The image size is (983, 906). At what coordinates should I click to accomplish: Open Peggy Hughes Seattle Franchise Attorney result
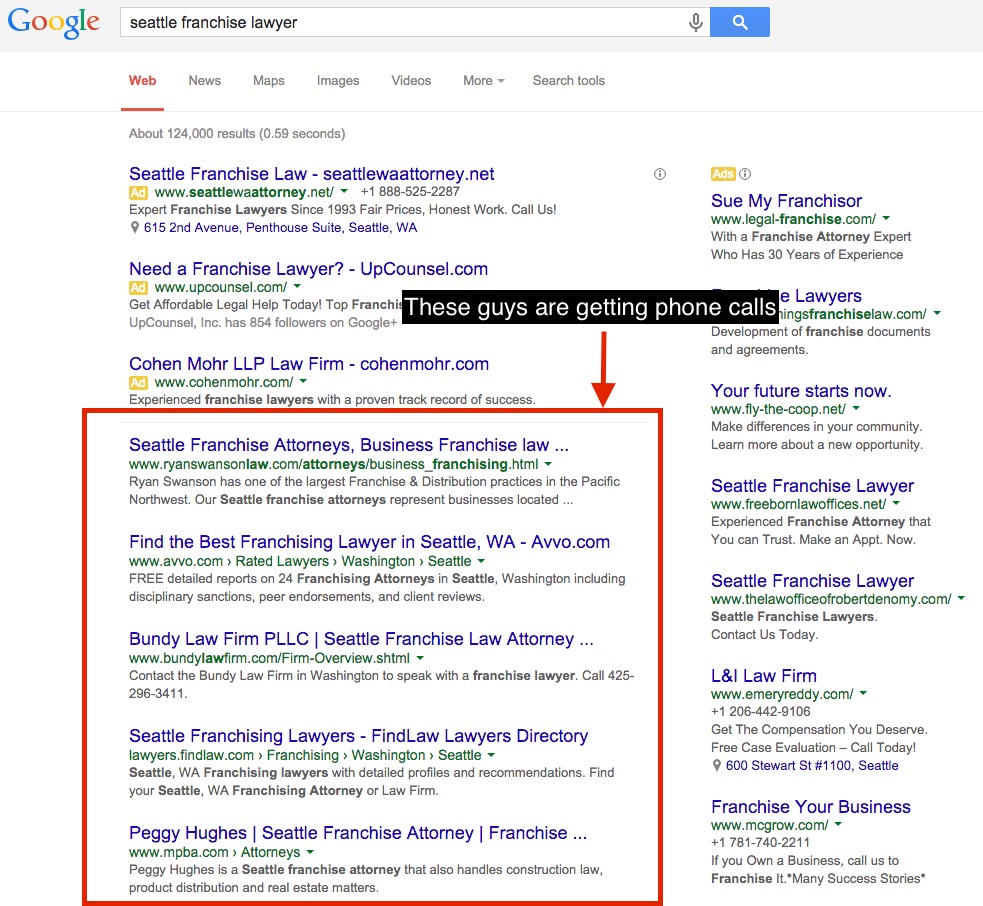tap(358, 833)
